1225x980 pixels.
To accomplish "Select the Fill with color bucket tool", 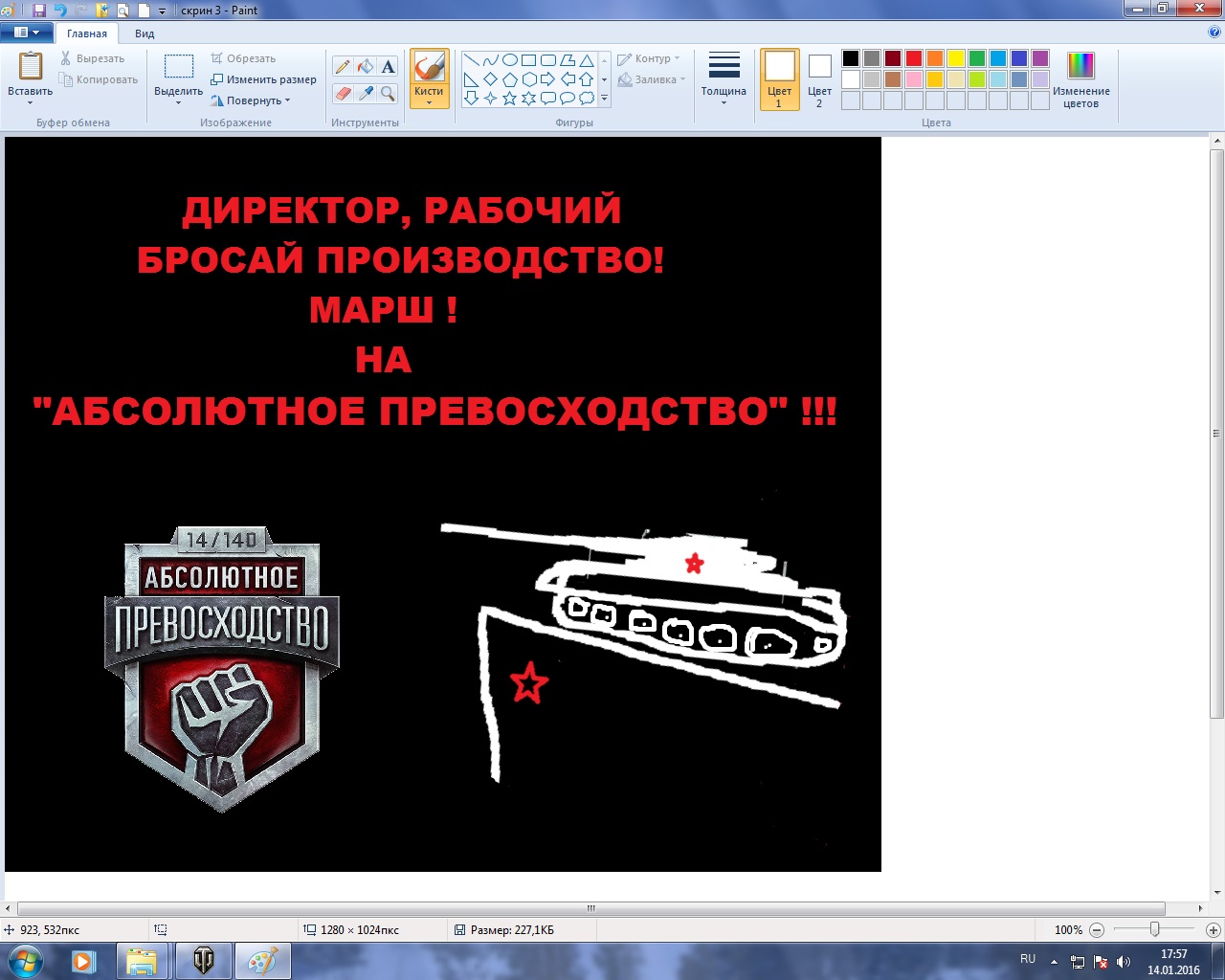I will 366,66.
